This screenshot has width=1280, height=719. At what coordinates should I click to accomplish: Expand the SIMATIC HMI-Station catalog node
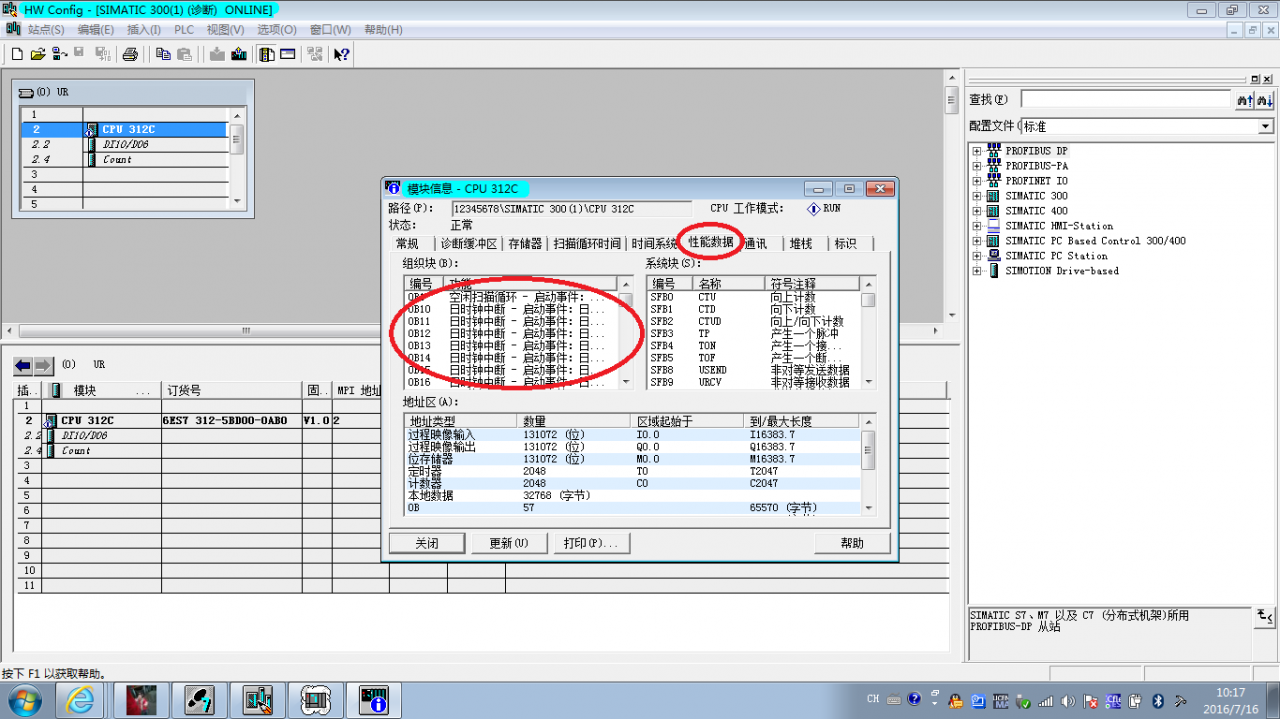point(976,226)
